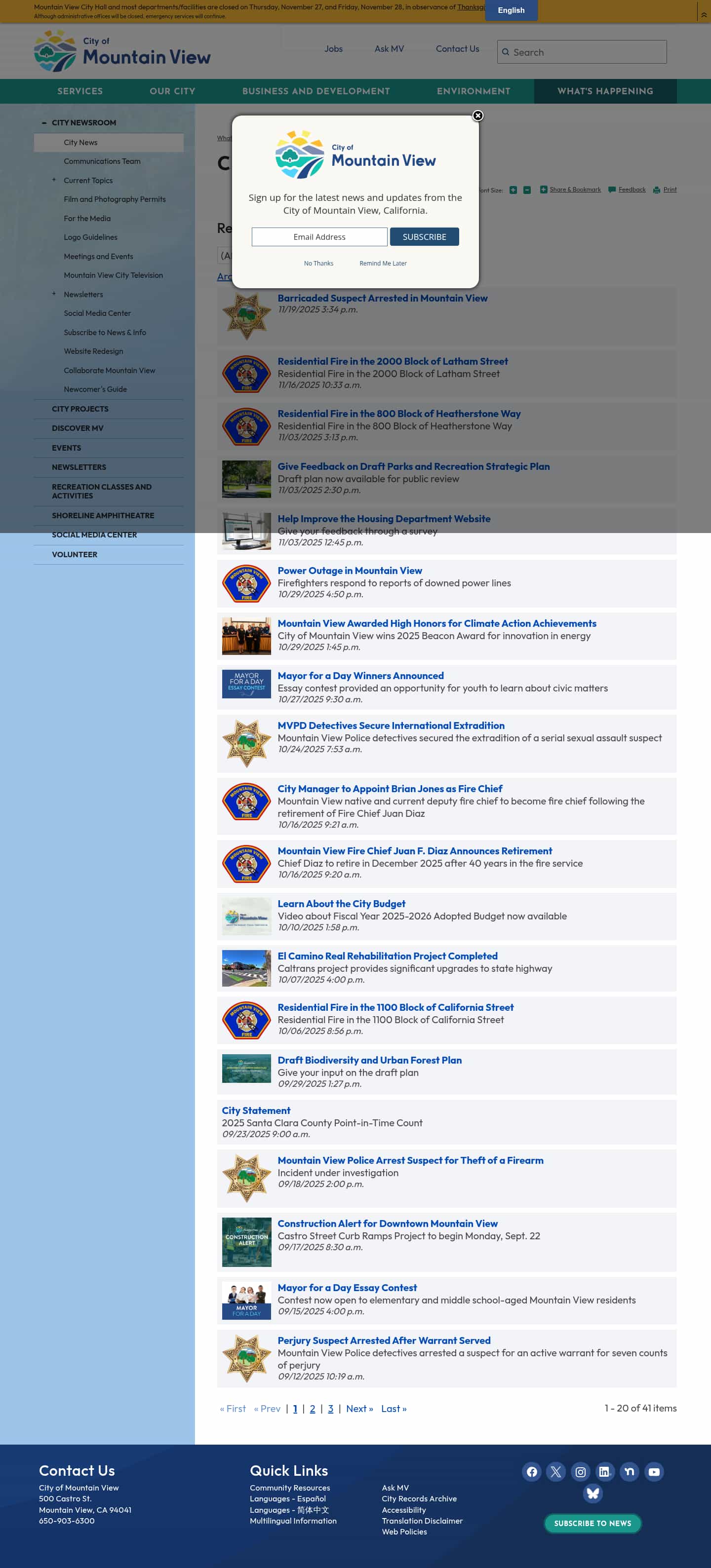711x1568 pixels.
Task: Open Climate Action award photo thumbnail
Action: click(246, 636)
